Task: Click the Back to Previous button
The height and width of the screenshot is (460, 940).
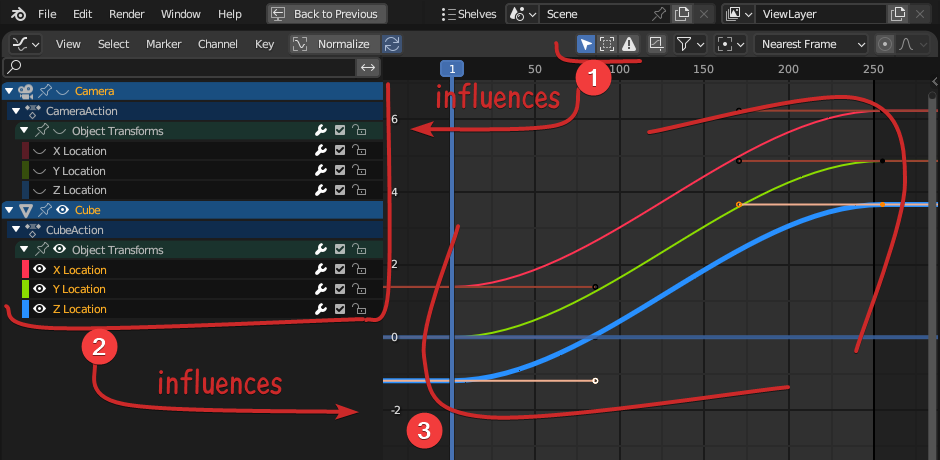Action: (327, 14)
